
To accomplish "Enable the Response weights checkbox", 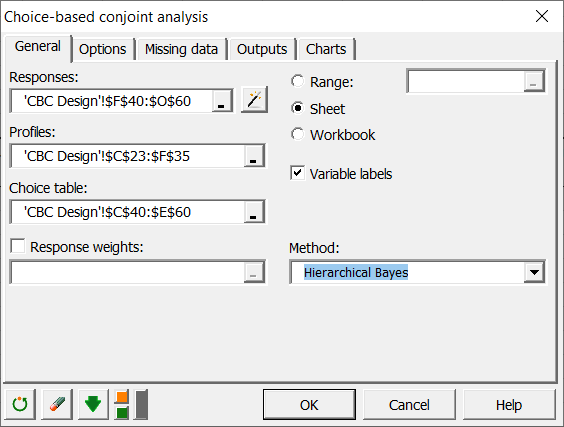I will [18, 246].
